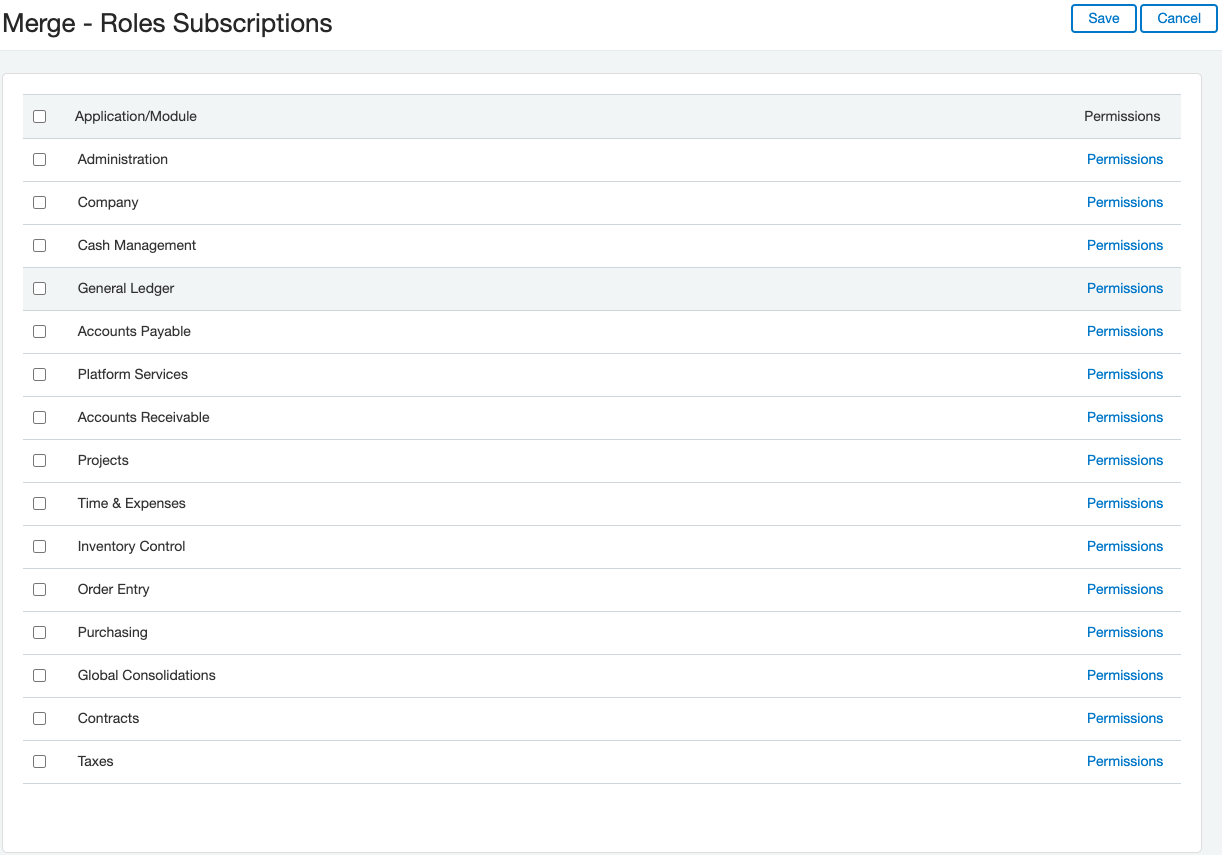Click Permissions link for Accounts Receivable
Viewport: 1222px width, 855px height.
click(1124, 418)
